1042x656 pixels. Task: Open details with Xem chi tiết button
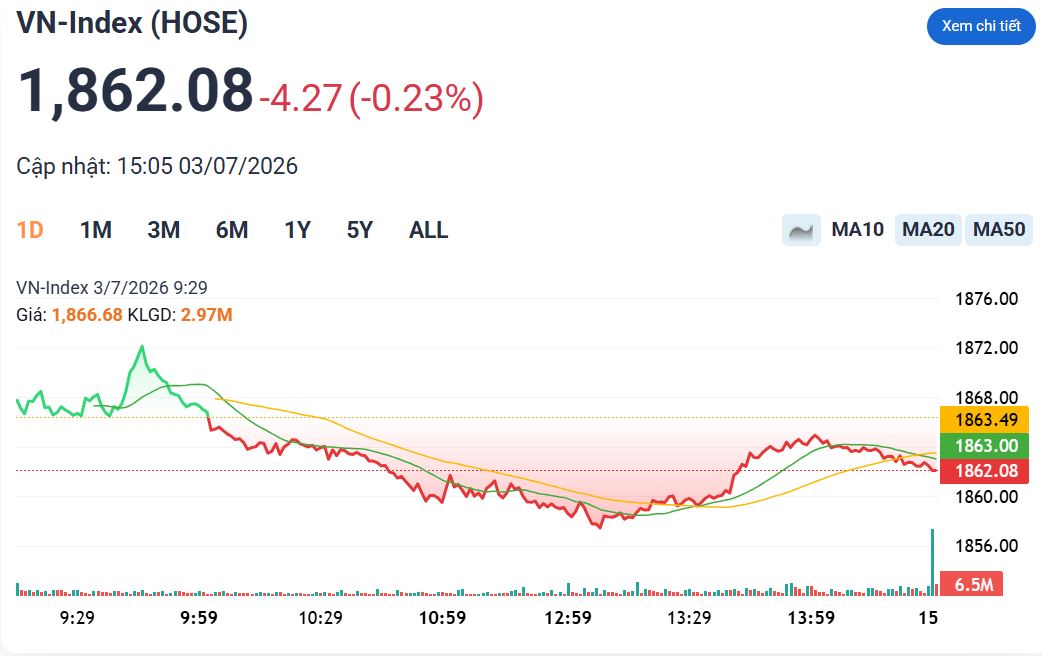coord(981,26)
